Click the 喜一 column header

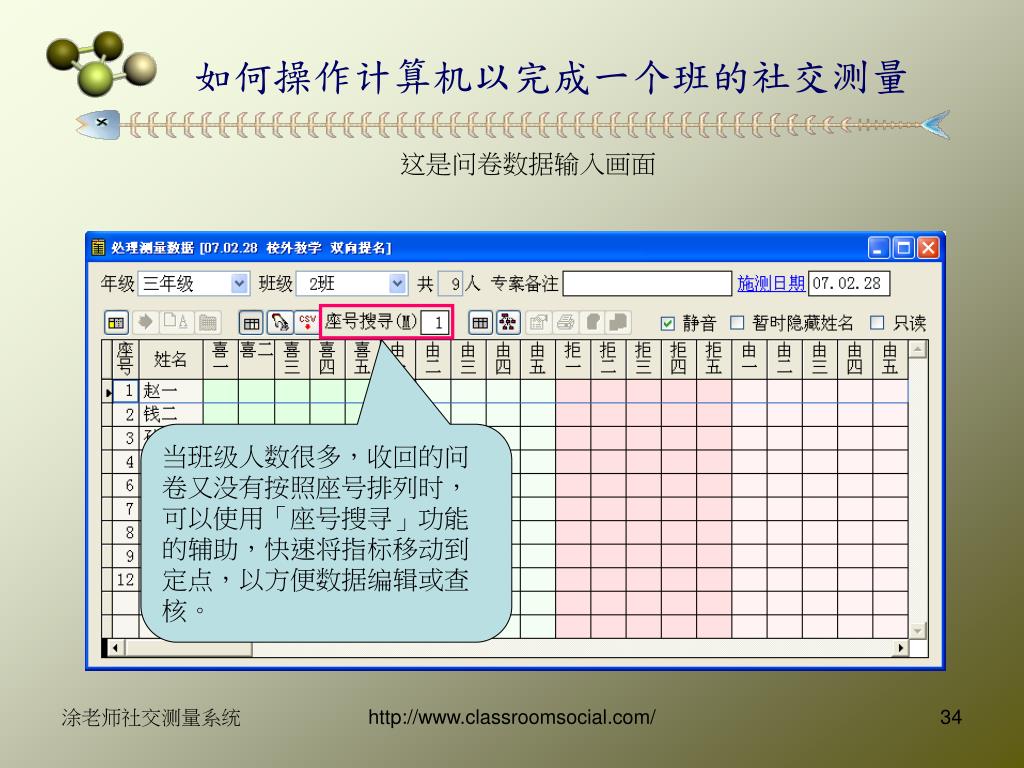221,359
